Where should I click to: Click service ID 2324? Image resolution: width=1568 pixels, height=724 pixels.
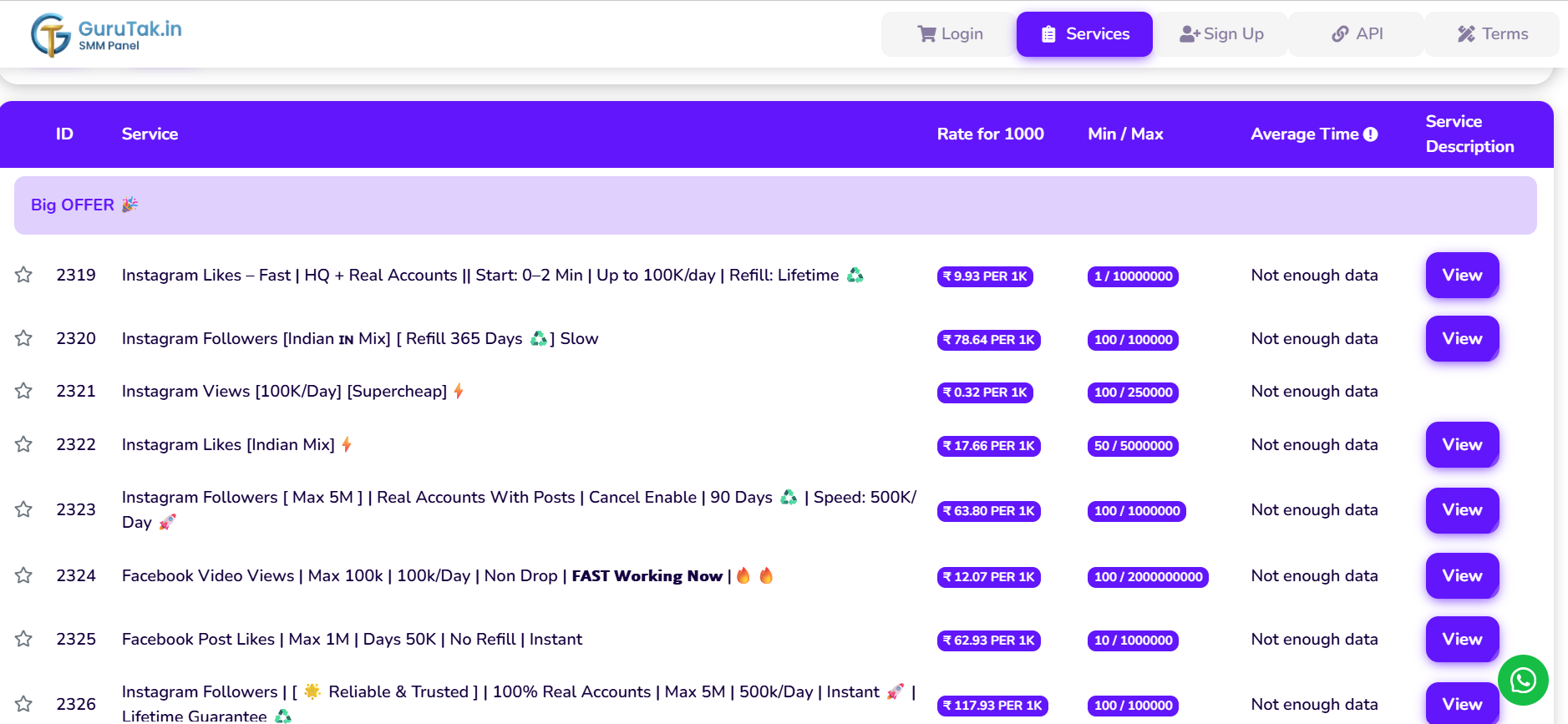76,575
